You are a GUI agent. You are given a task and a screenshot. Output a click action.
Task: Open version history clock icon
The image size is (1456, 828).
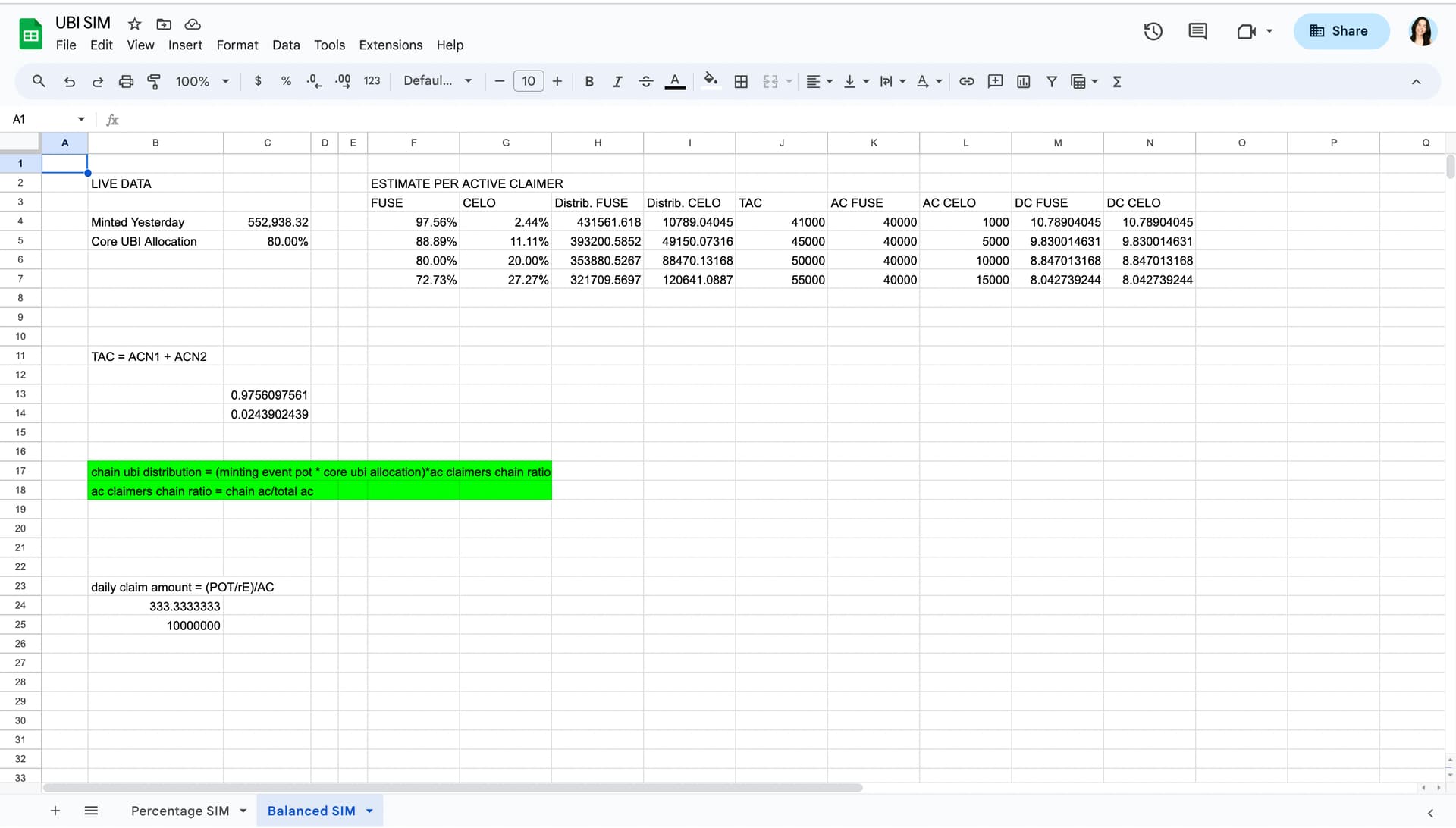pos(1153,31)
